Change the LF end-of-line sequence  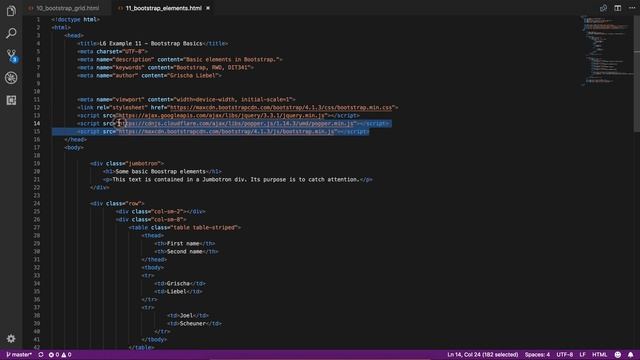tap(582, 355)
